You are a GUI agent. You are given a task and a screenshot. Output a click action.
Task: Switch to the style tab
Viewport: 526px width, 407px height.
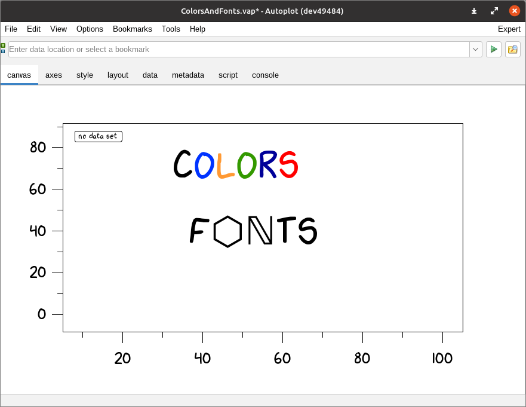point(85,75)
